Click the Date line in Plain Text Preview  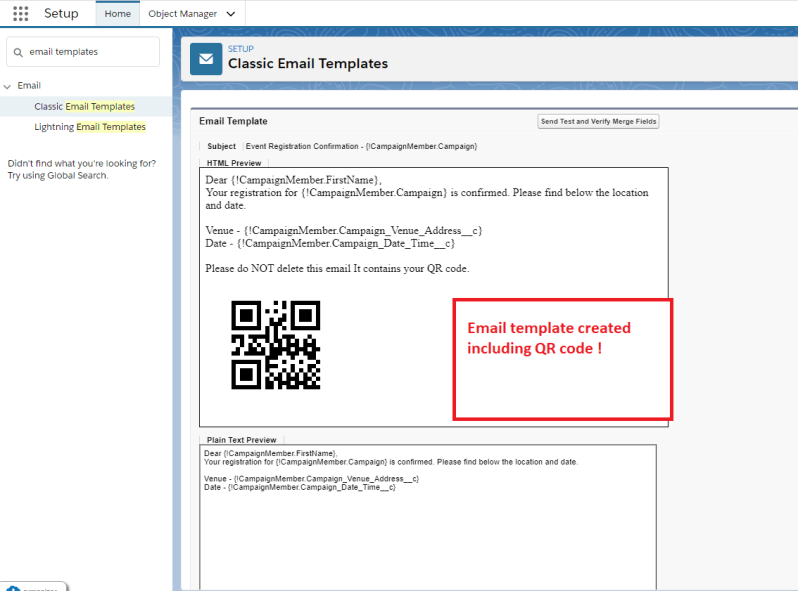[x=300, y=487]
